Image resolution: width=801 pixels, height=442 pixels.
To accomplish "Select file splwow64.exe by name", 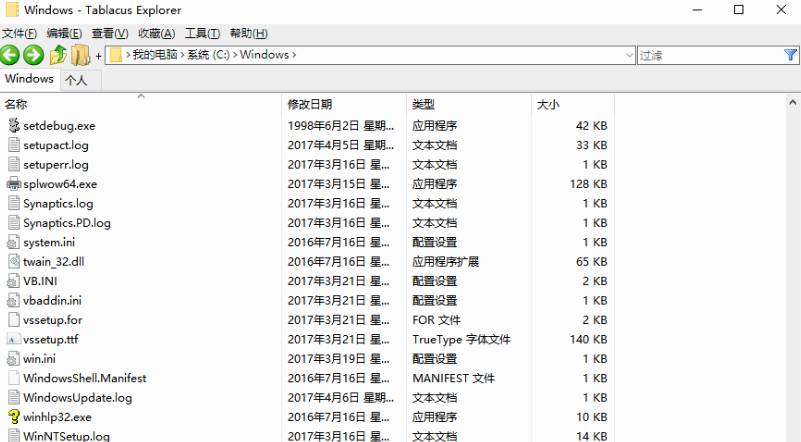I will 60,184.
